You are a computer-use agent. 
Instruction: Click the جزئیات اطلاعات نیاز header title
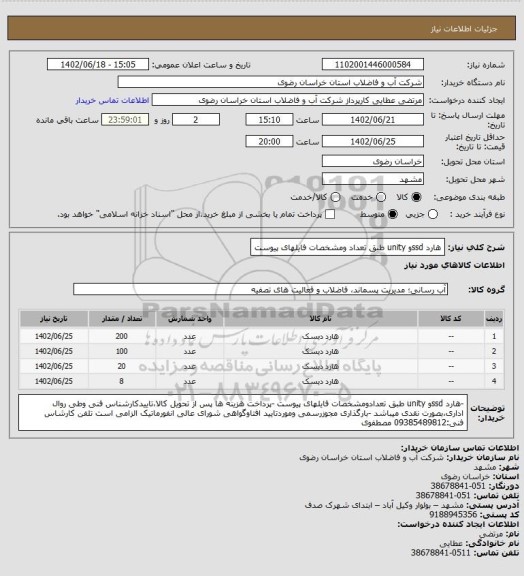point(464,29)
